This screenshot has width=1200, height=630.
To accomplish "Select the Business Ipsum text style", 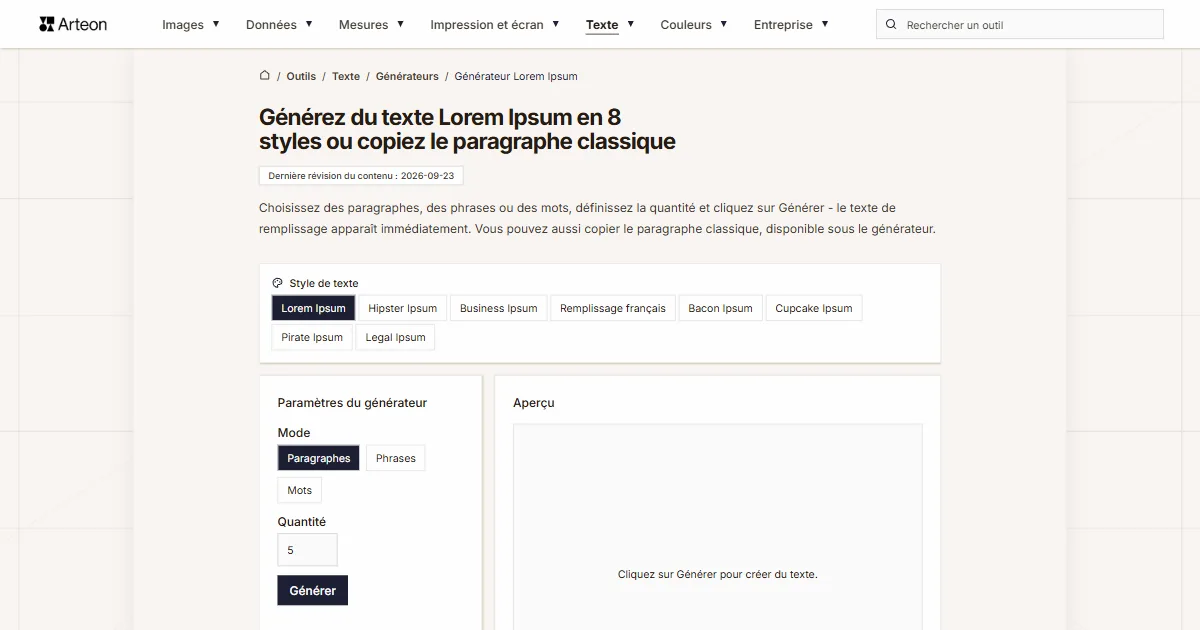I will coord(499,308).
